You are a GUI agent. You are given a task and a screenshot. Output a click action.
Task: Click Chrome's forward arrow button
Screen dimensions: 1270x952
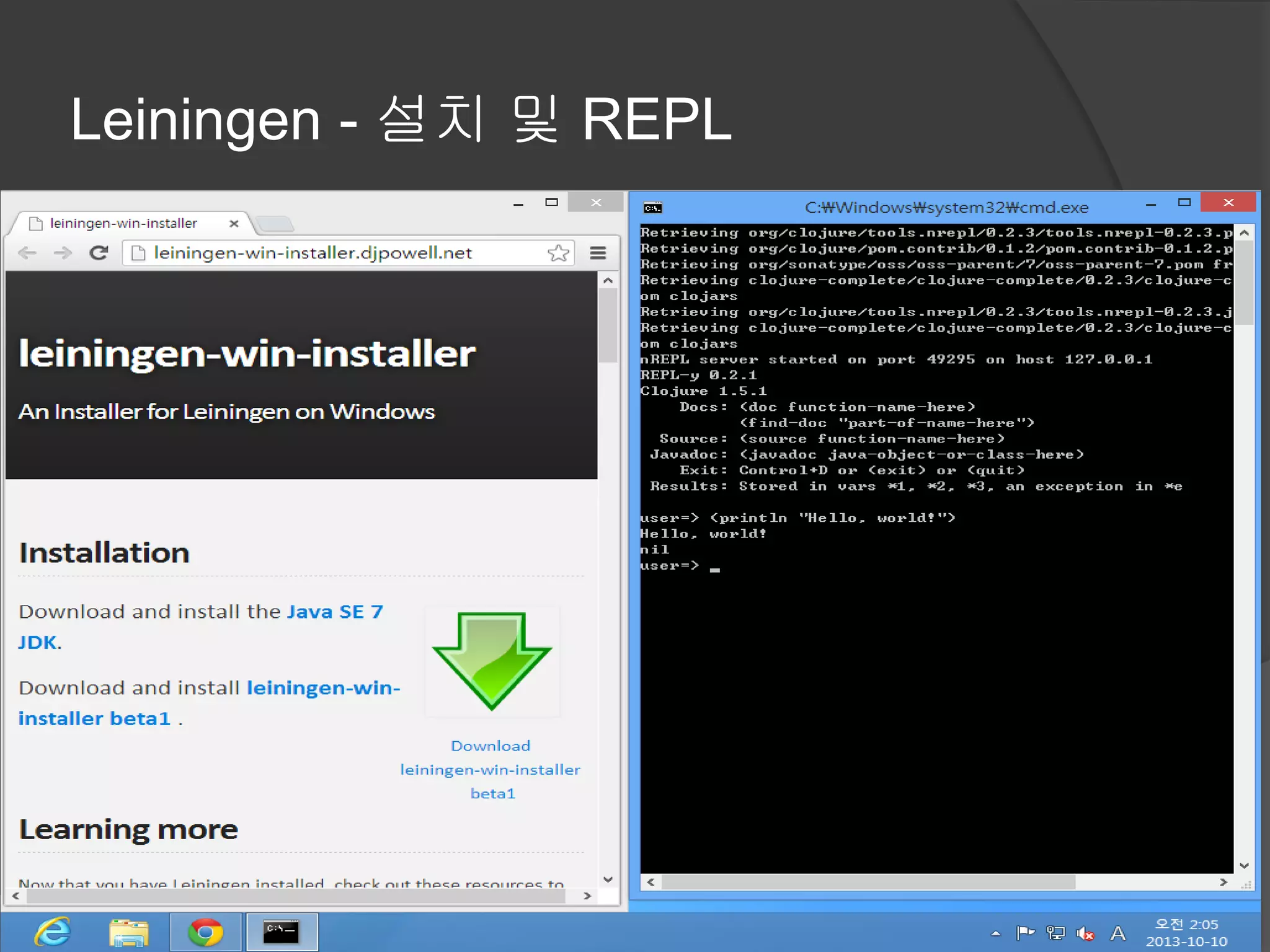coord(62,253)
